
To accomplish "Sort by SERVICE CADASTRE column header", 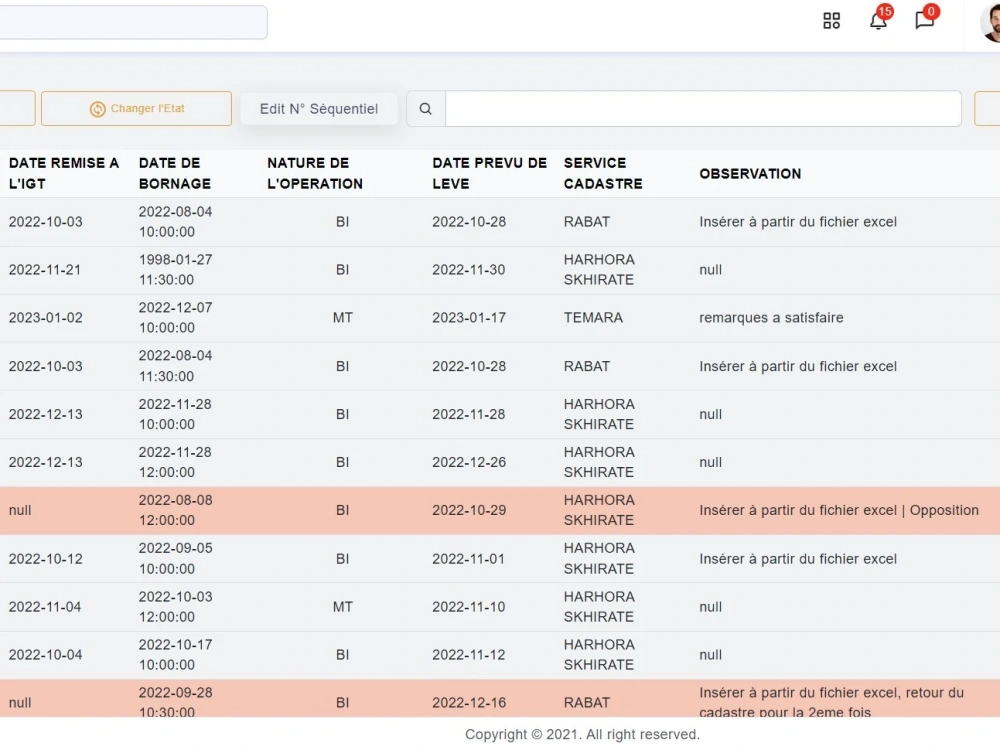I will coord(603,173).
